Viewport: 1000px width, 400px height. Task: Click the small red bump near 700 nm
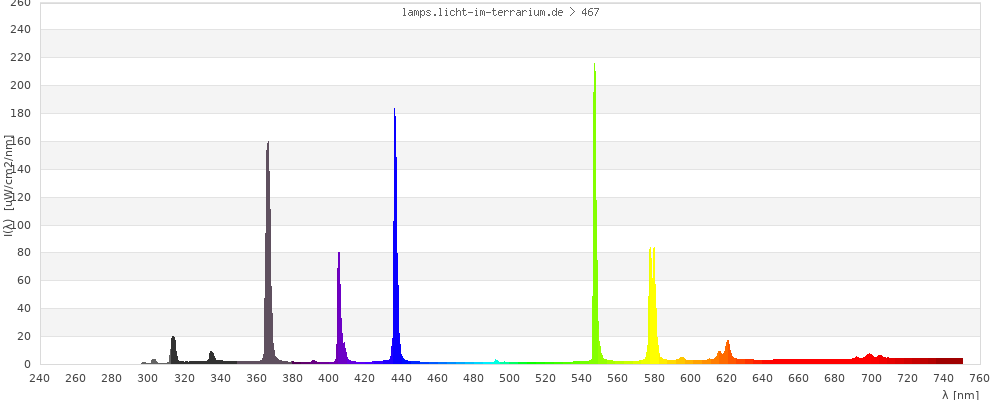click(x=869, y=359)
